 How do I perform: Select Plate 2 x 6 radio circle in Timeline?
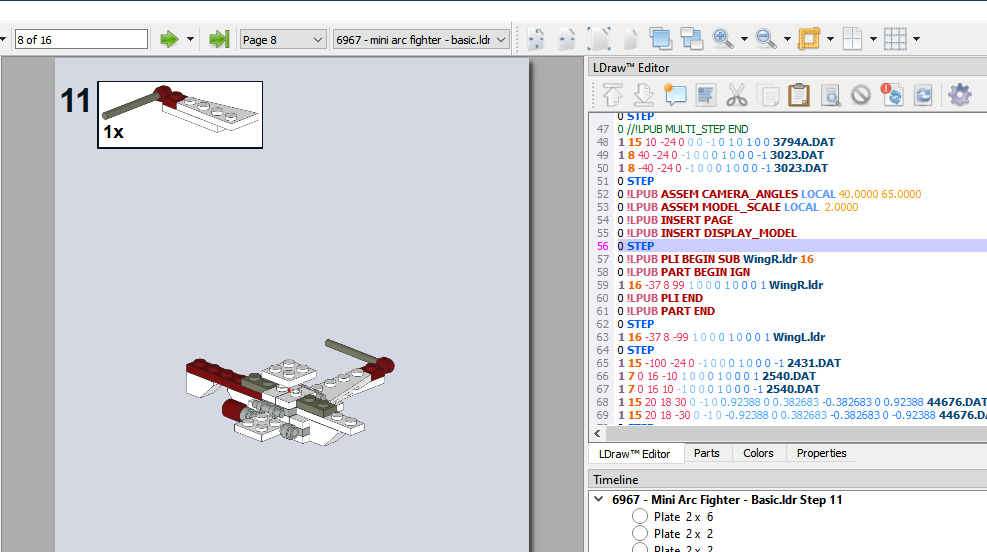(x=640, y=516)
